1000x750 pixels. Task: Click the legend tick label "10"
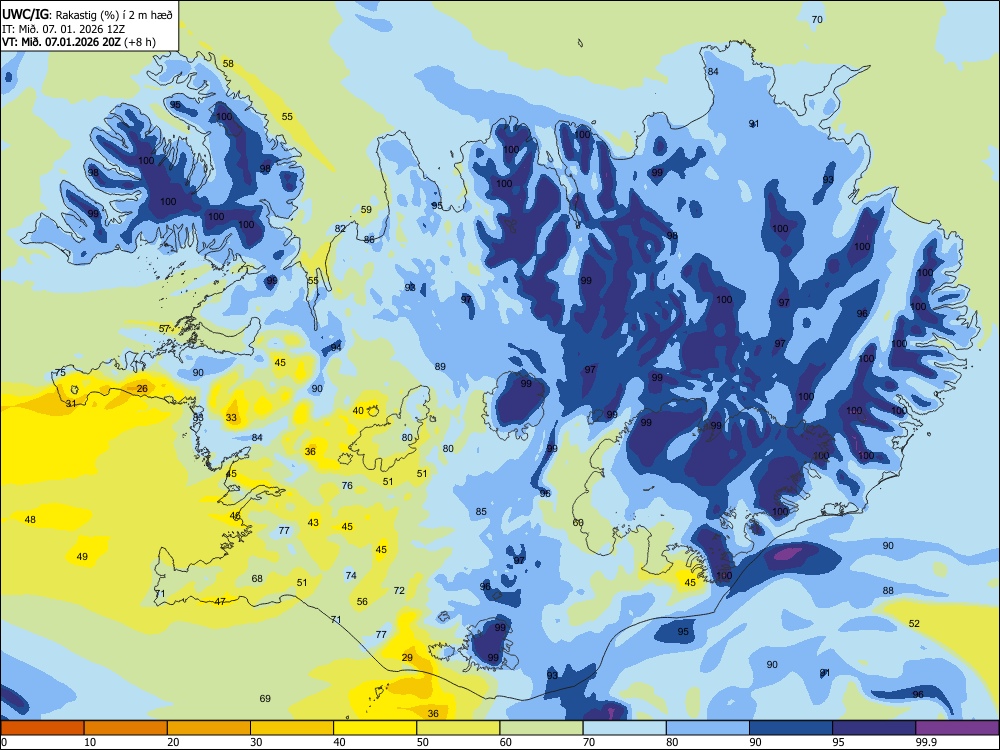(x=90, y=742)
